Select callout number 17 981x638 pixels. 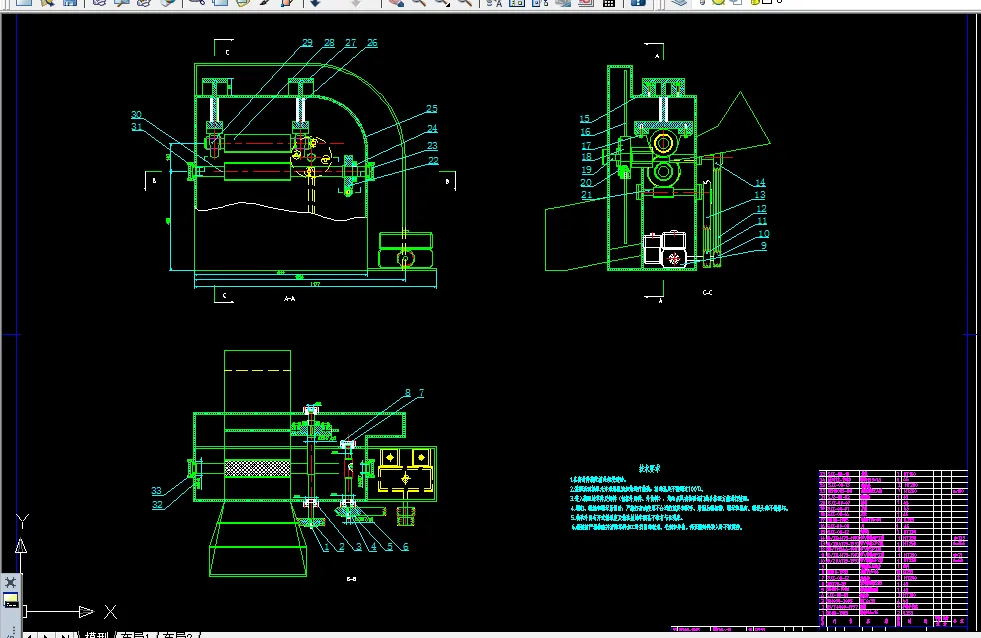586,146
